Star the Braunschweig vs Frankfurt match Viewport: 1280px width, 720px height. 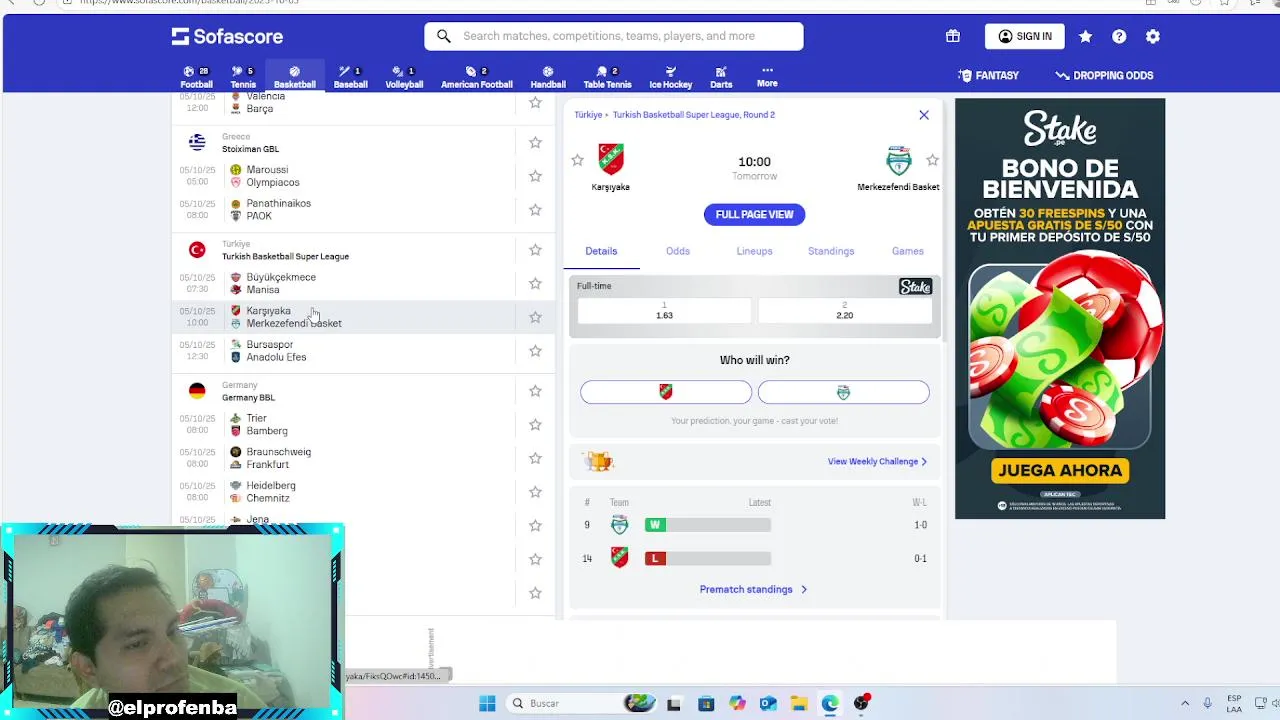[x=535, y=458]
